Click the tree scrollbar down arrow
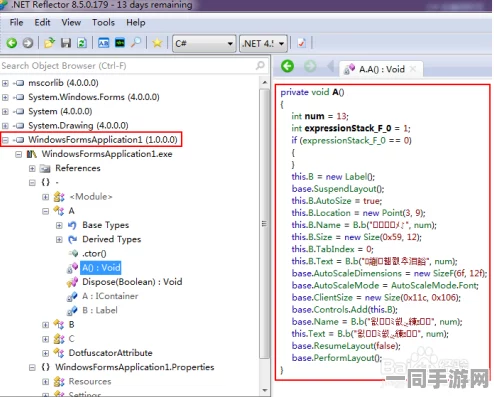 [264, 390]
